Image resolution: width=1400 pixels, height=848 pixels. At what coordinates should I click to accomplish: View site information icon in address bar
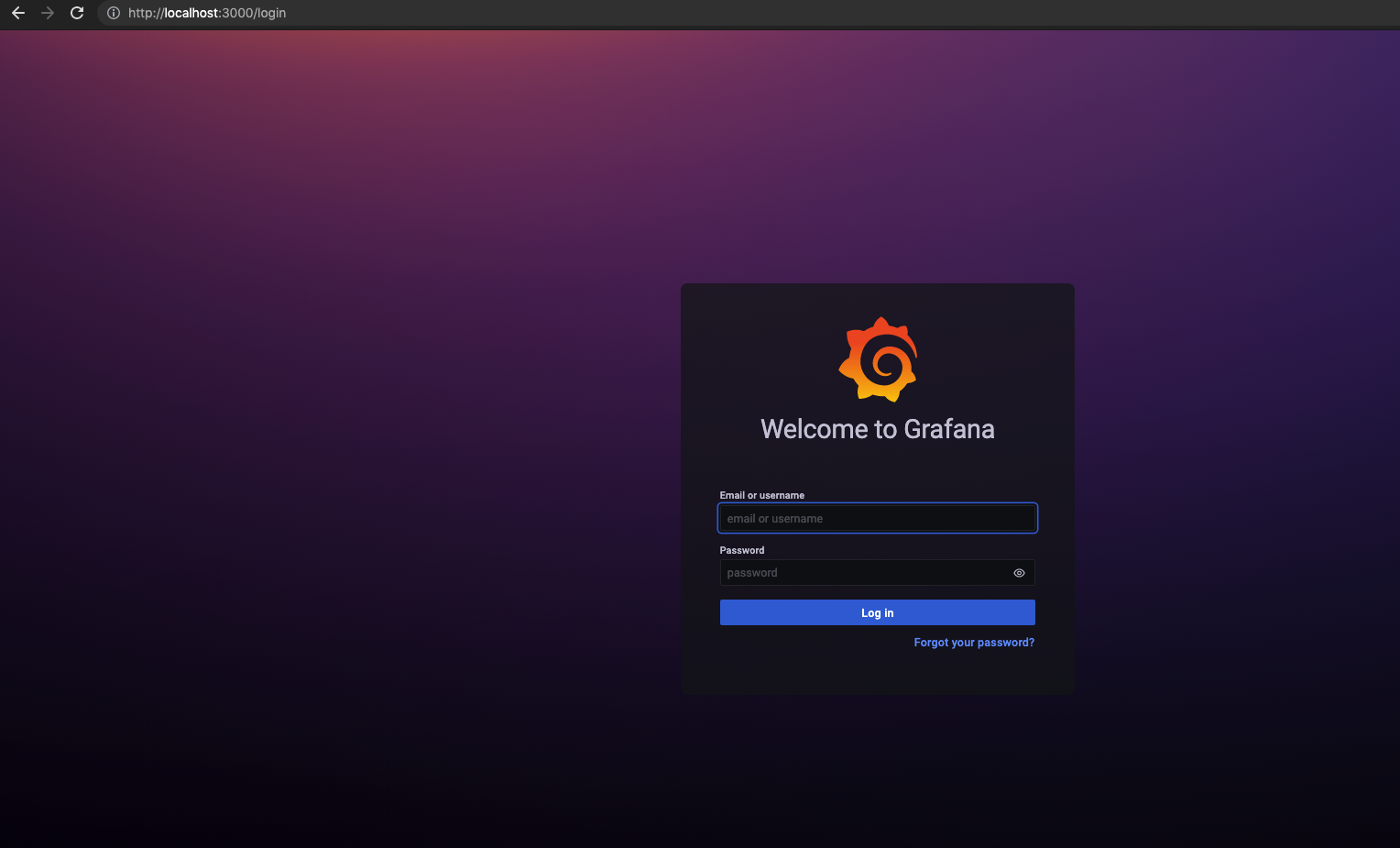(x=114, y=13)
